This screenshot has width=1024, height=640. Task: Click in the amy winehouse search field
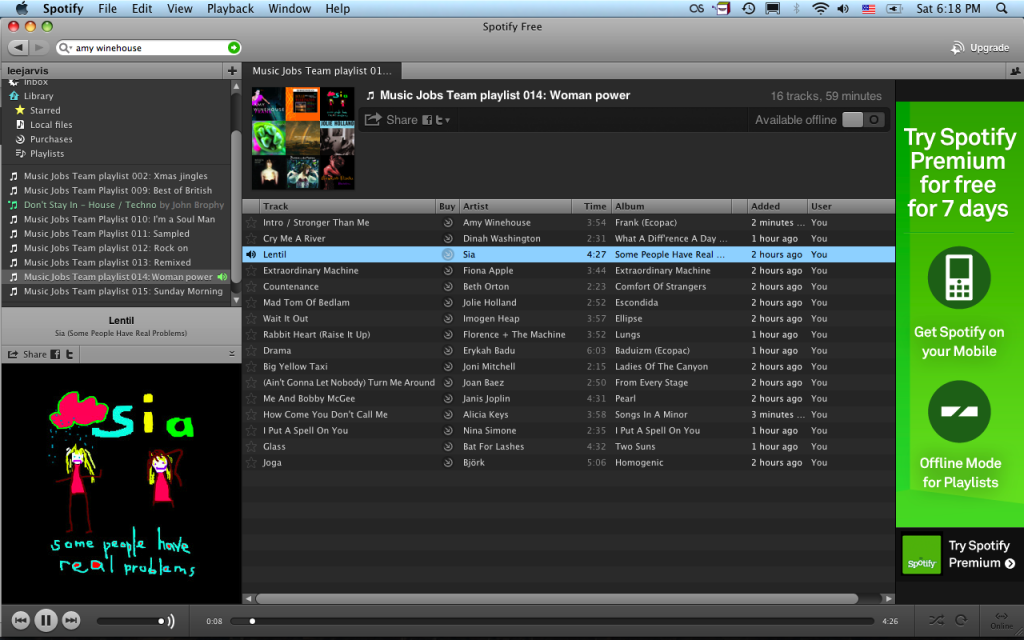coord(149,48)
